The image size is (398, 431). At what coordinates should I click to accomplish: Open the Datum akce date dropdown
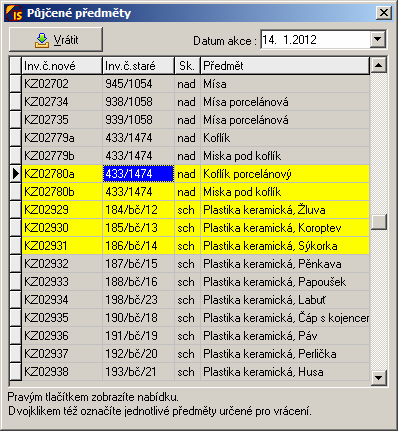point(377,39)
